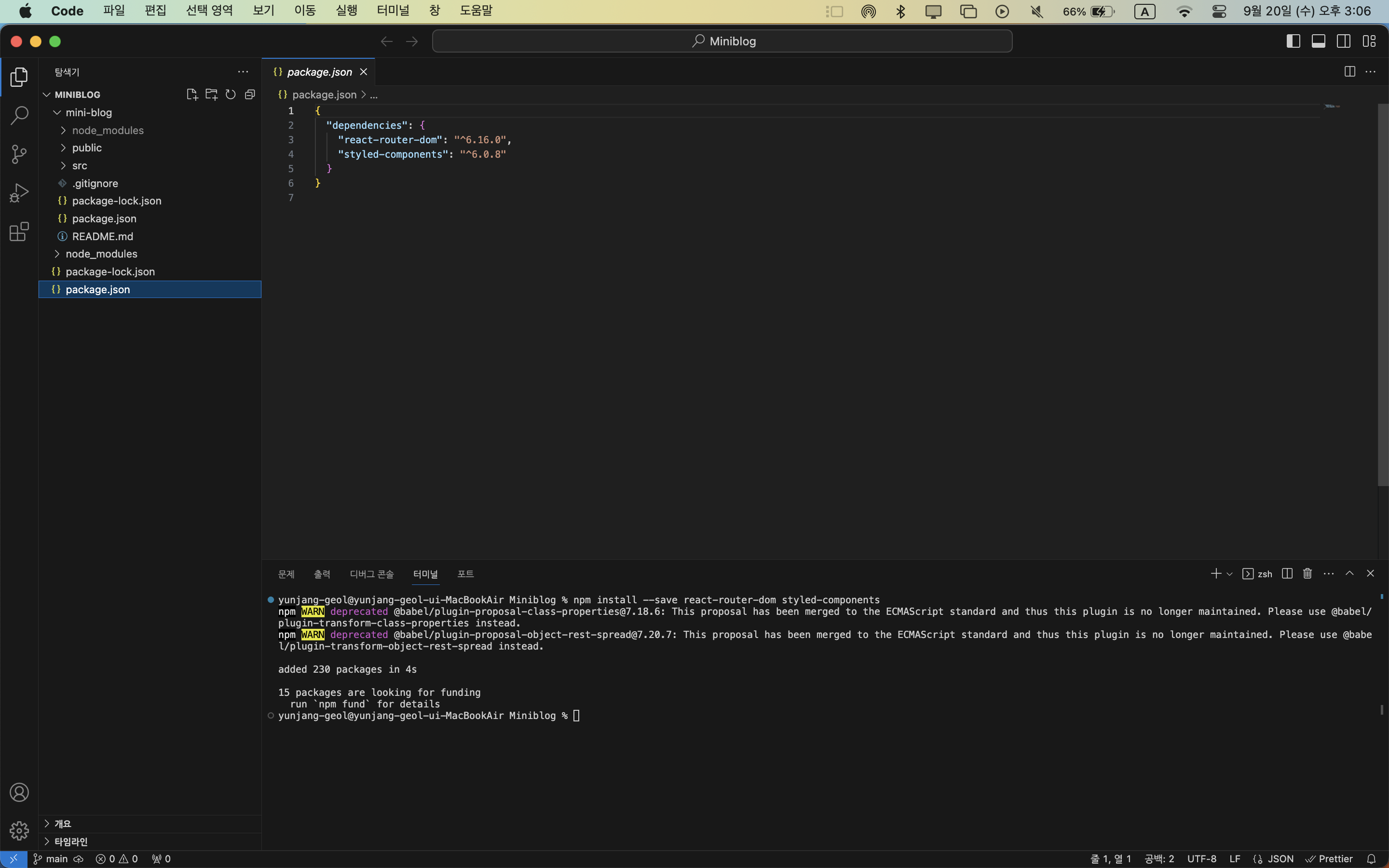Refresh the explorer file tree
Image resolution: width=1389 pixels, height=868 pixels.
click(230, 95)
